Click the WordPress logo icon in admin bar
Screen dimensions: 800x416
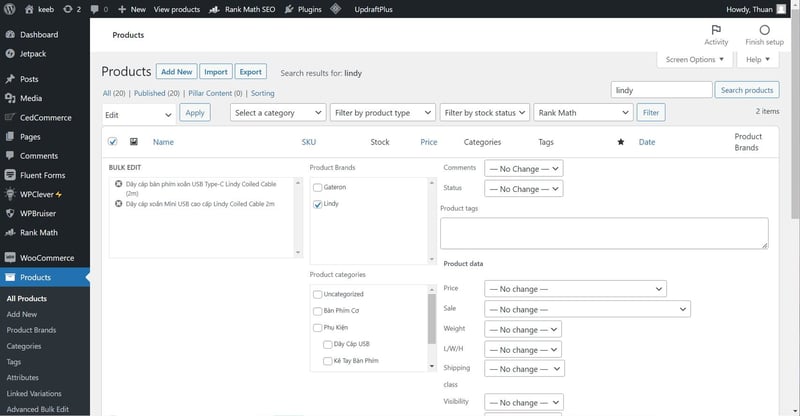click(10, 9)
